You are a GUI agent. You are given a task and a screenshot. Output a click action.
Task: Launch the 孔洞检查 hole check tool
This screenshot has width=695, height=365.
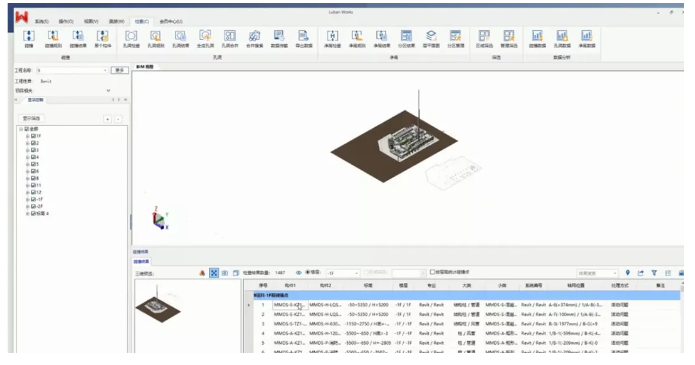[x=131, y=39]
